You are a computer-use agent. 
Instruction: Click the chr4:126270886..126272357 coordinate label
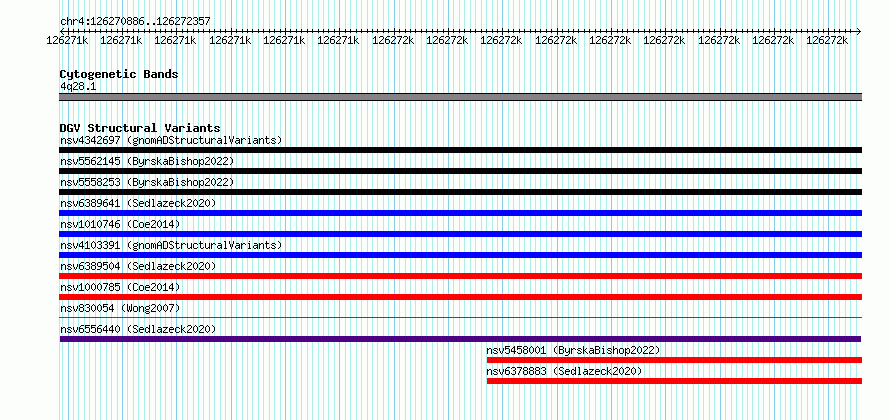pos(135,21)
